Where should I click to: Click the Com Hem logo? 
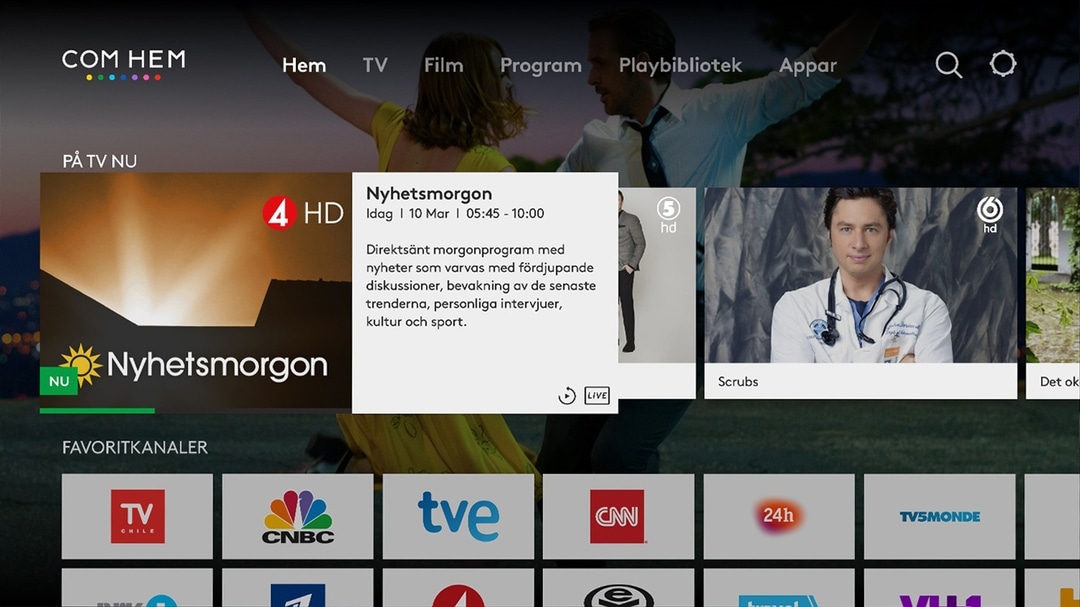(123, 65)
